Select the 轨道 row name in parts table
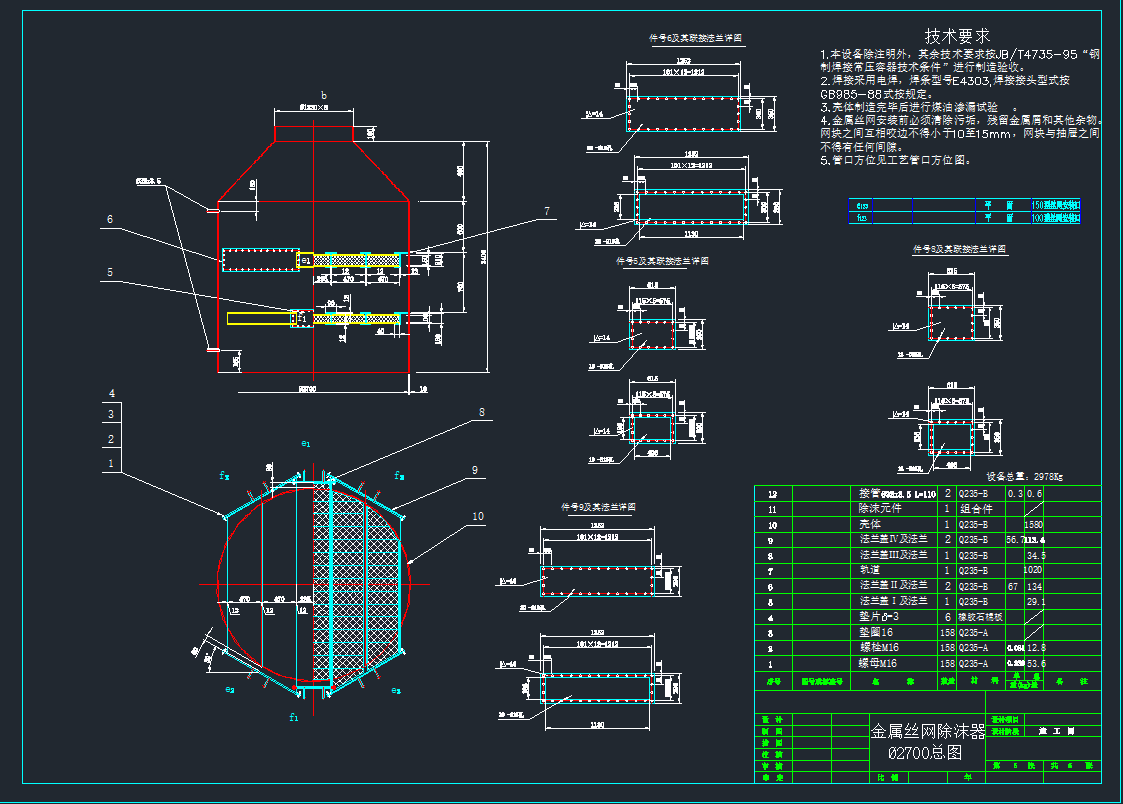Screen dimensions: 1123x804 click(870, 570)
